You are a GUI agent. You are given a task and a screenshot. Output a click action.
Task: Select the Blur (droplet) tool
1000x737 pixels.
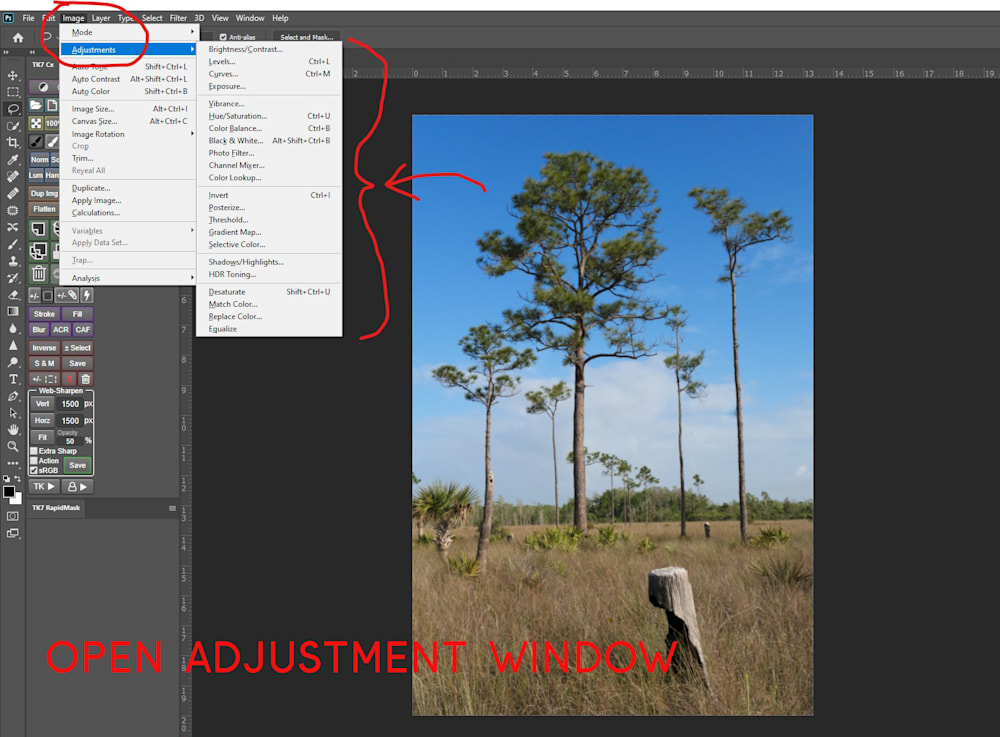pyautogui.click(x=13, y=328)
